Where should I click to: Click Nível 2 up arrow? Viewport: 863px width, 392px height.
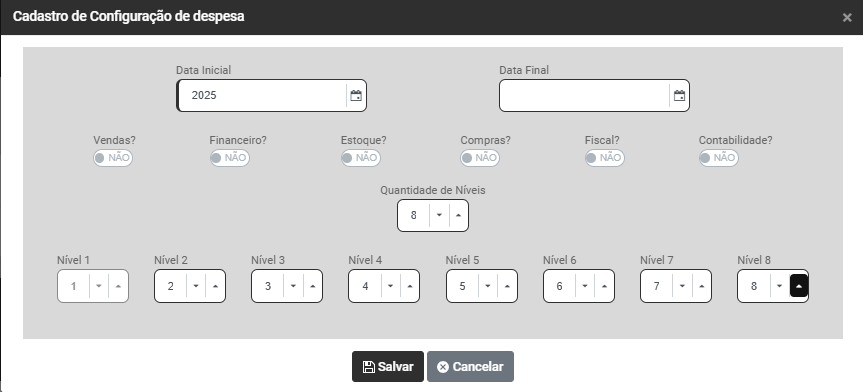pos(215,286)
